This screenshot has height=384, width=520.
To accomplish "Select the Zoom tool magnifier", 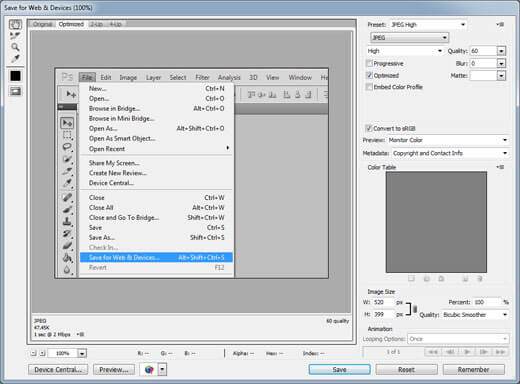I will pos(15,47).
